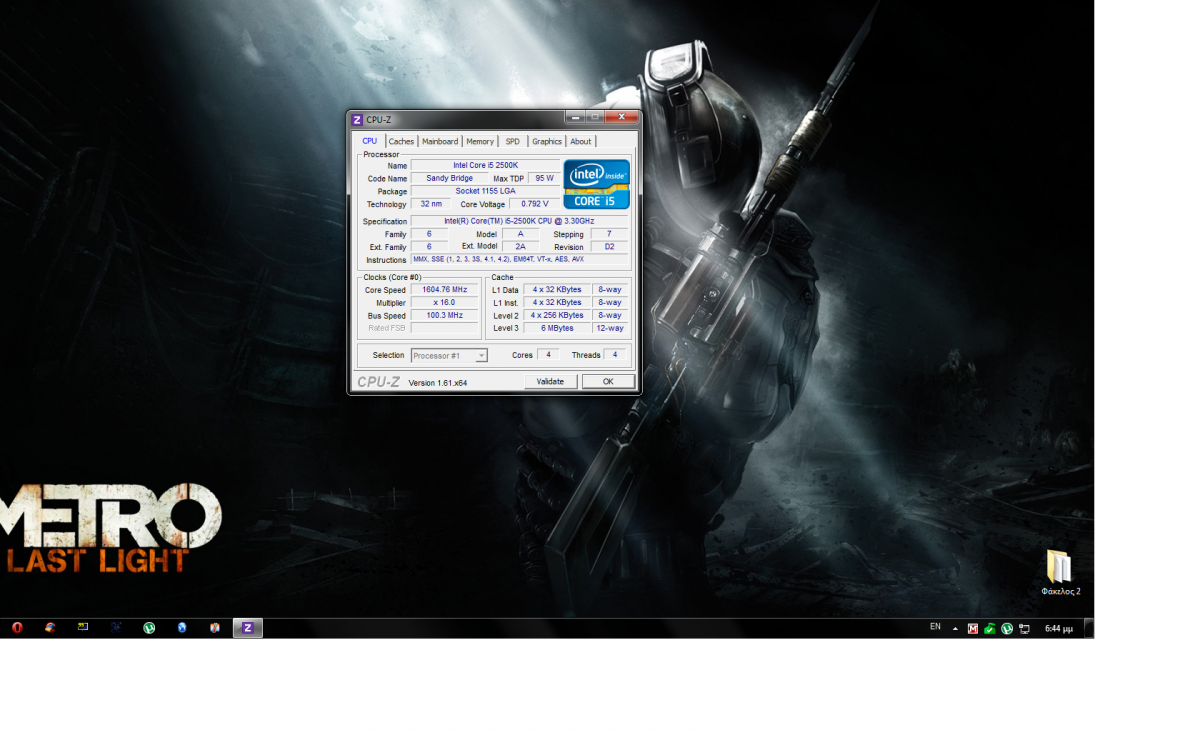Click the Validate button
The width and height of the screenshot is (1200, 750).
tap(550, 381)
